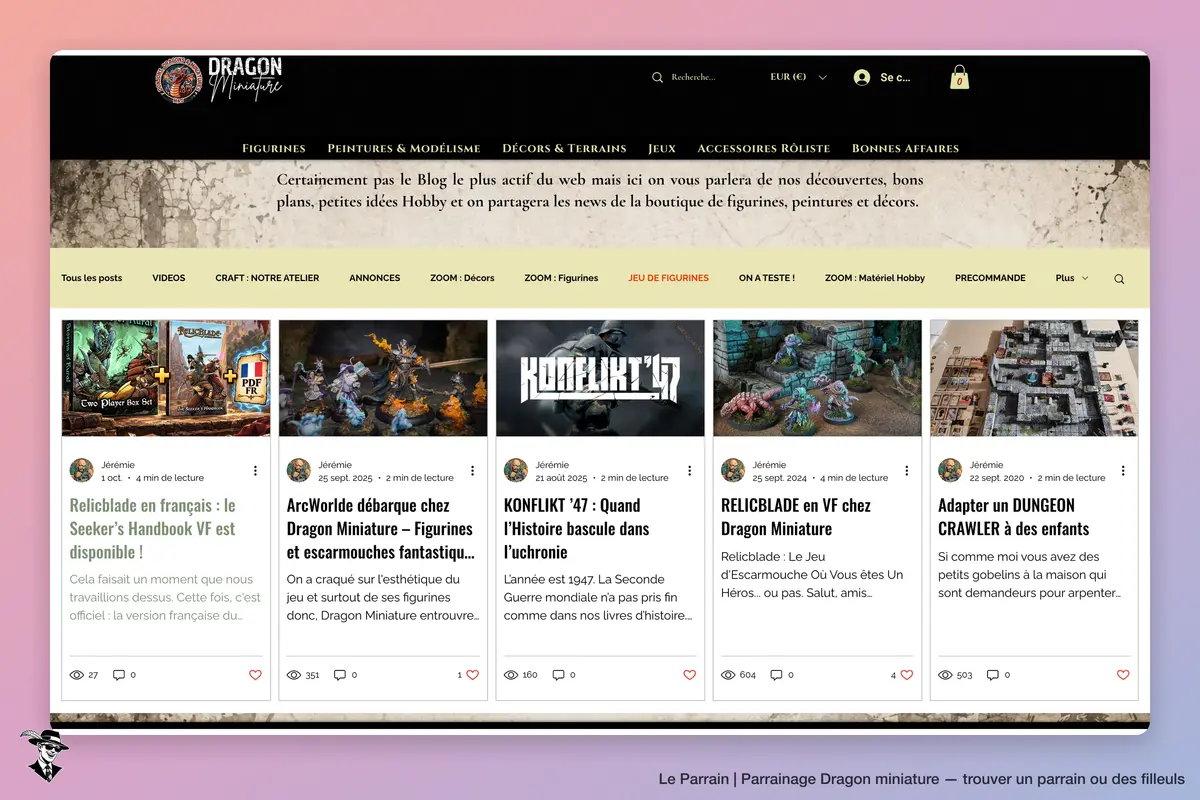Open the shopping cart bag icon
The image size is (1200, 800).
(x=959, y=77)
